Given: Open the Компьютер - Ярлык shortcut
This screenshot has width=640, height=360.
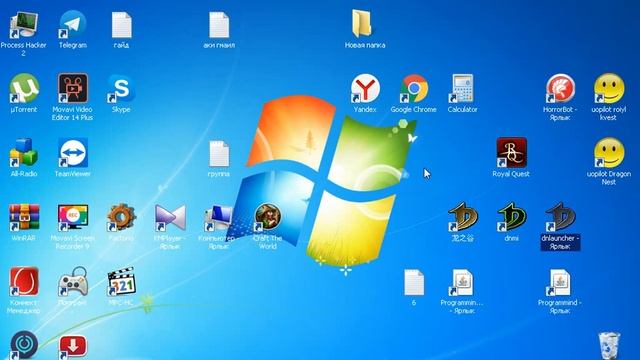Looking at the screenshot, I should coord(219,217).
